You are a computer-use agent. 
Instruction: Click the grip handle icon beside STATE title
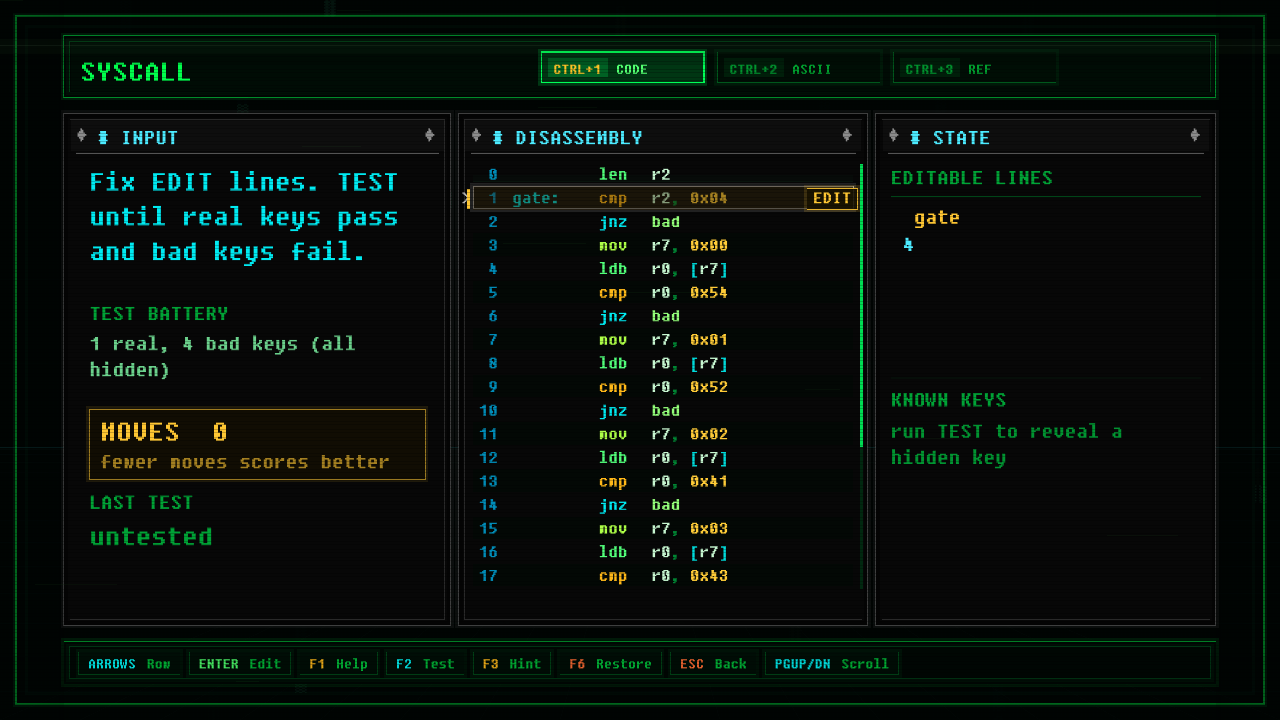915,137
